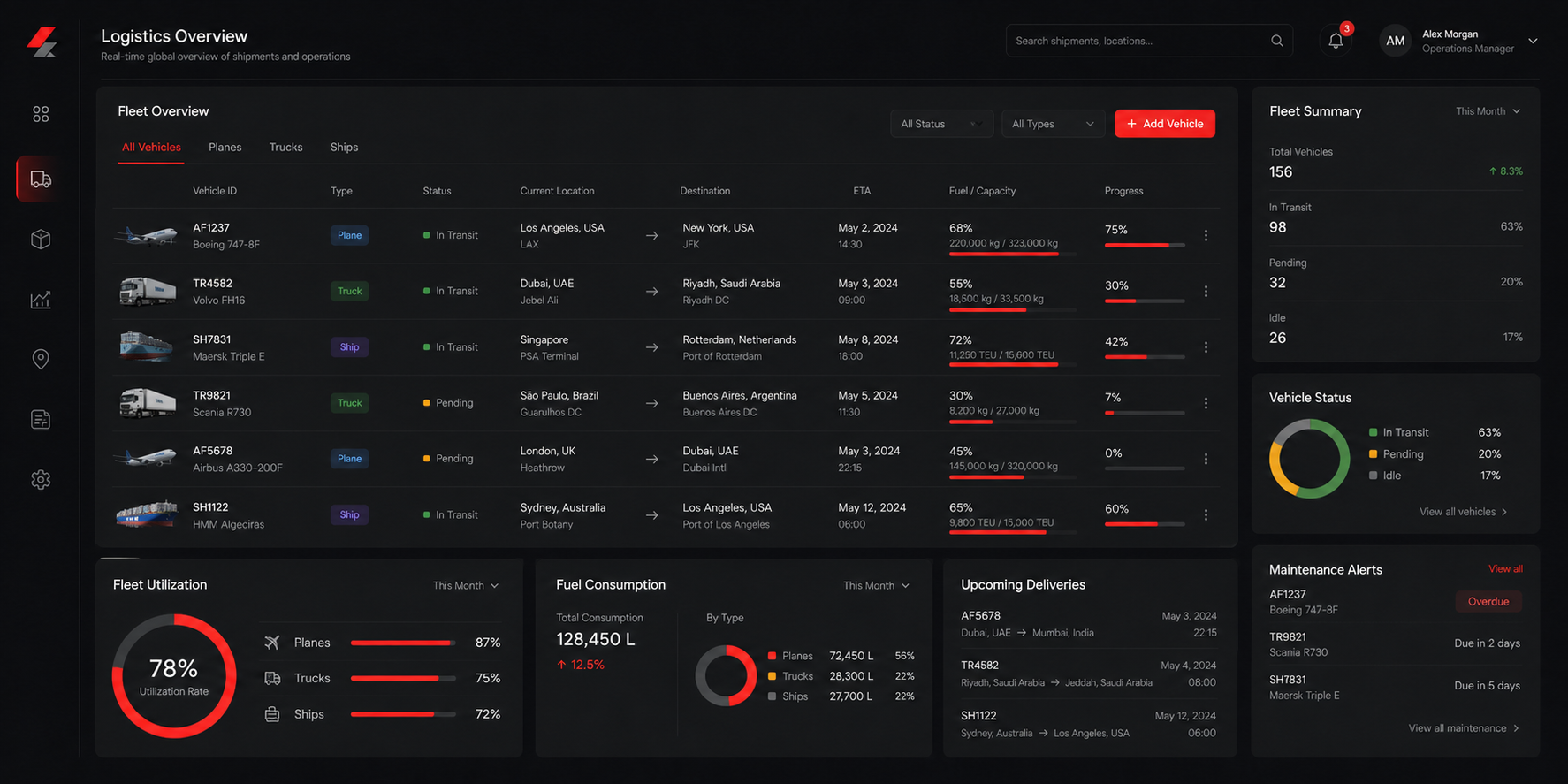Switch to the Trucks tab
Screen dimensions: 1568x784
coord(285,147)
